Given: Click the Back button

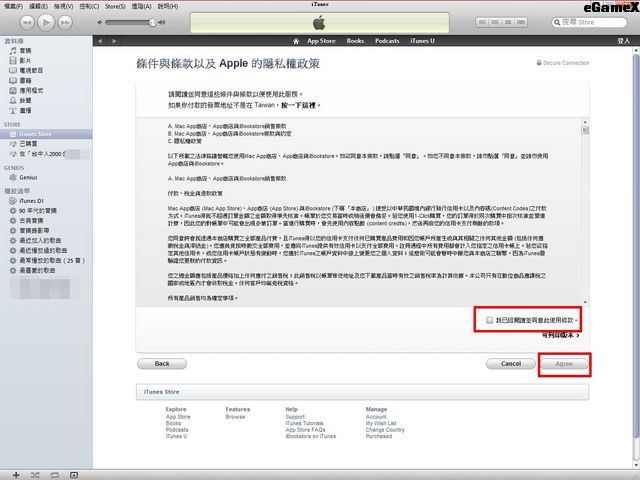Looking at the screenshot, I should [162, 364].
